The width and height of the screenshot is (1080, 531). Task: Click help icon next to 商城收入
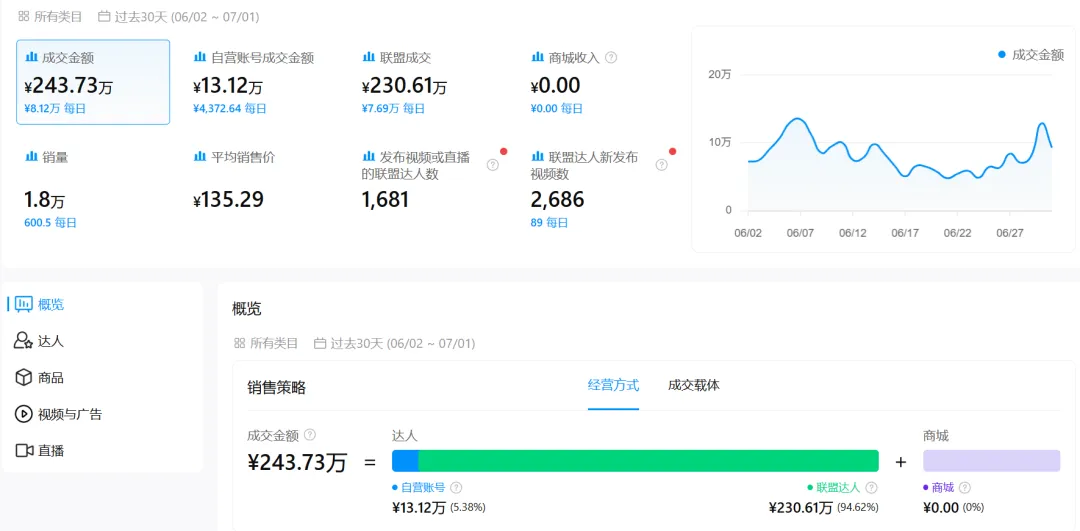pos(610,58)
